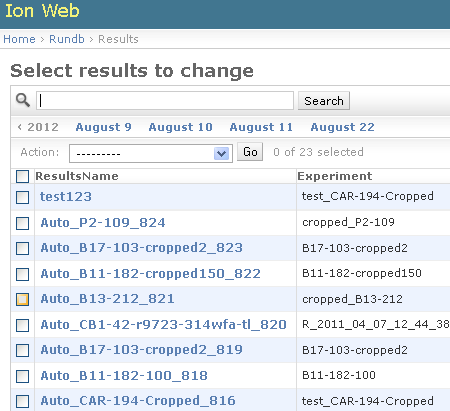Check the box for test123
The image size is (450, 411).
[22, 197]
